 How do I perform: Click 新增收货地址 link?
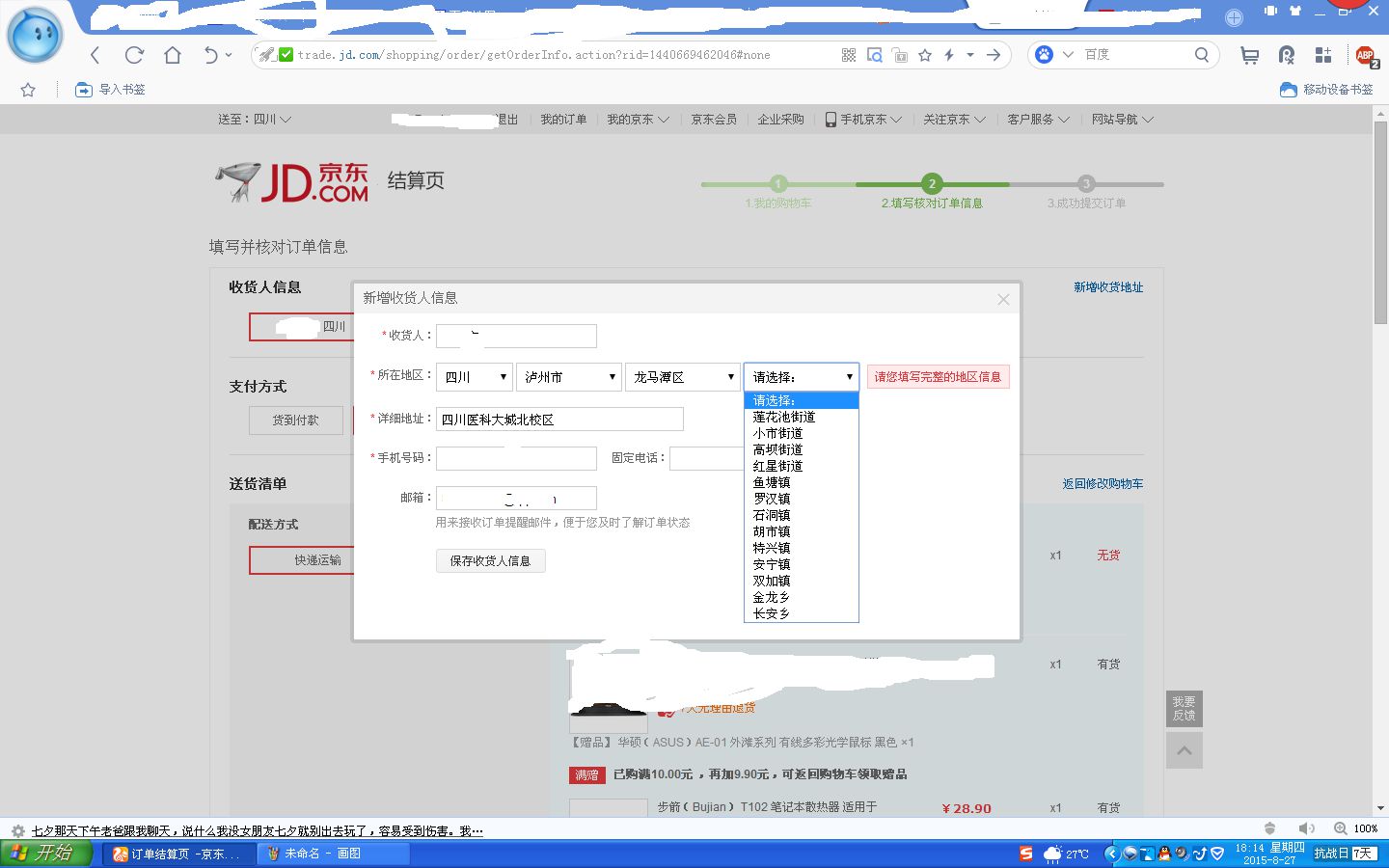tap(1108, 287)
